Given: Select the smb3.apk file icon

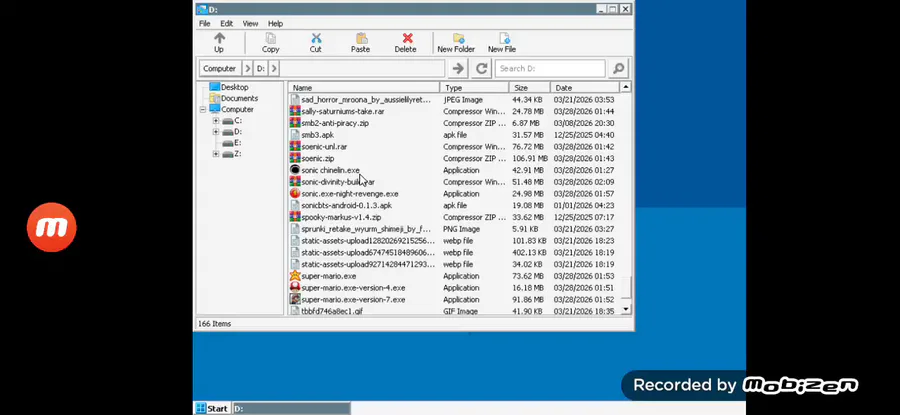Looking at the screenshot, I should [x=295, y=135].
